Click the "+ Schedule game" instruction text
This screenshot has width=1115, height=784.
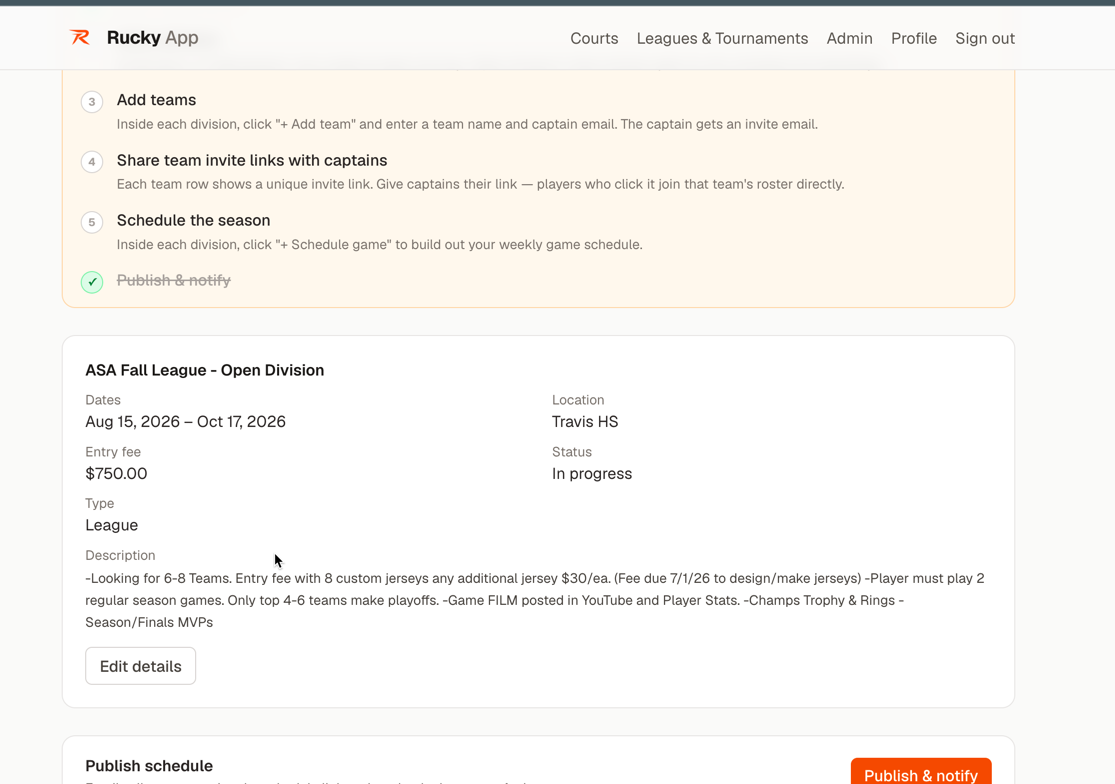coord(380,245)
